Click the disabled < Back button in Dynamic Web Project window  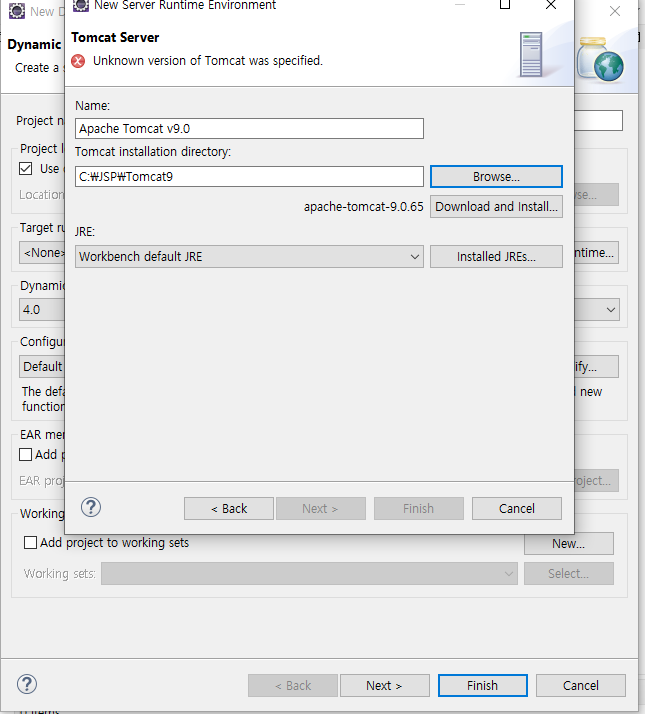(293, 685)
